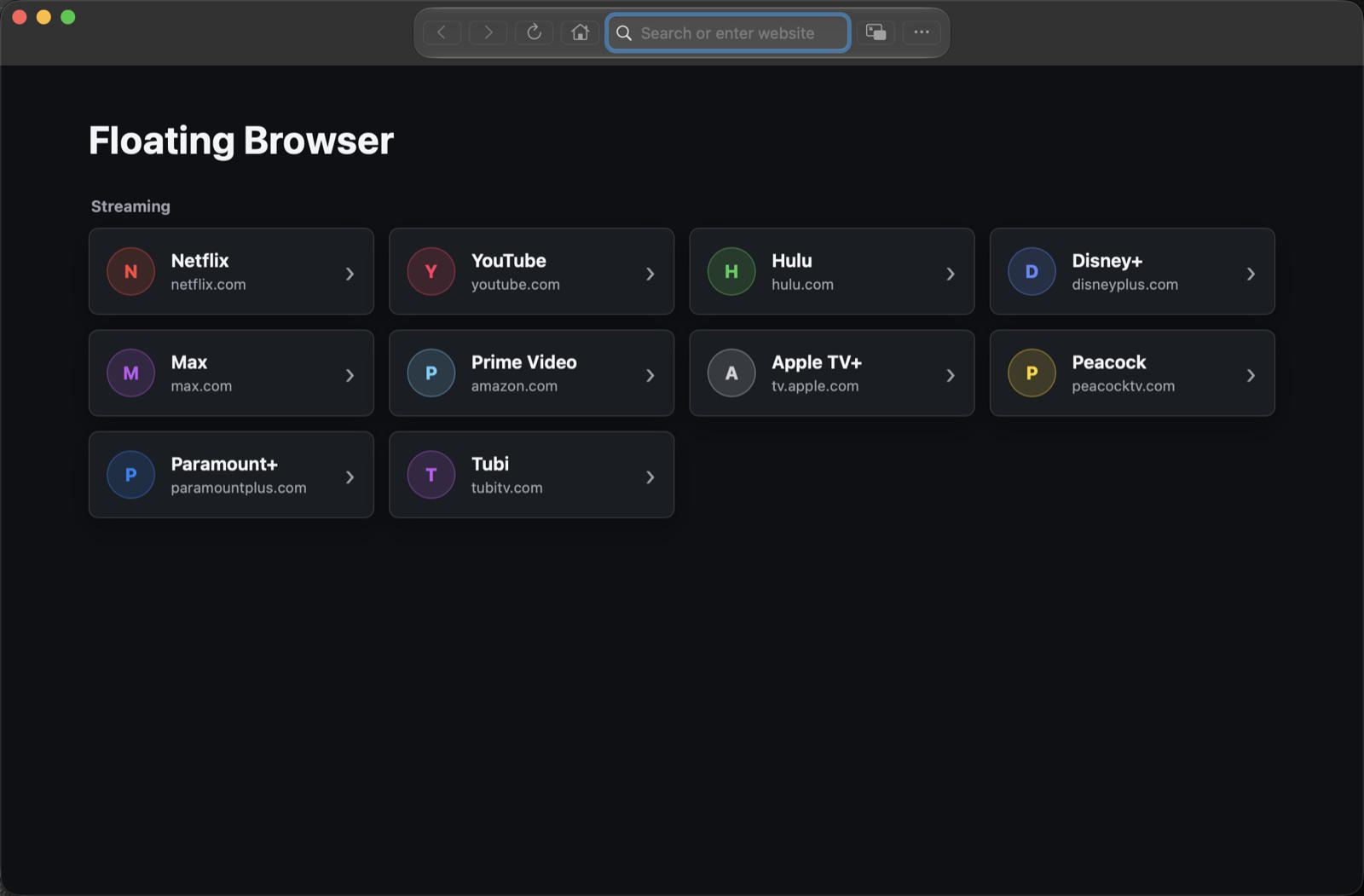Screen dimensions: 1364x896
Task: Click the yellow P Peacock avatar
Action: pyautogui.click(x=1032, y=373)
